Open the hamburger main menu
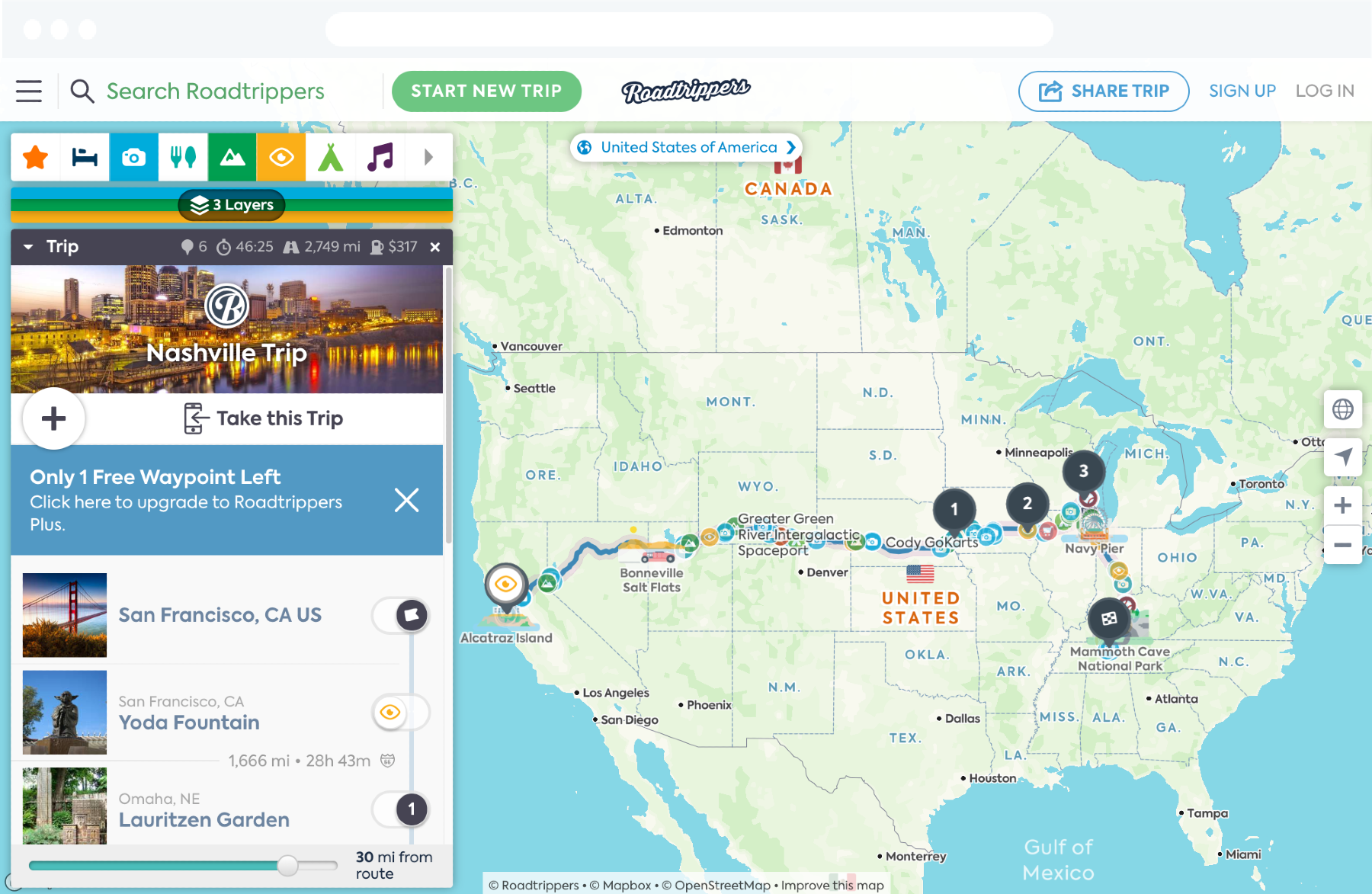 click(x=29, y=91)
